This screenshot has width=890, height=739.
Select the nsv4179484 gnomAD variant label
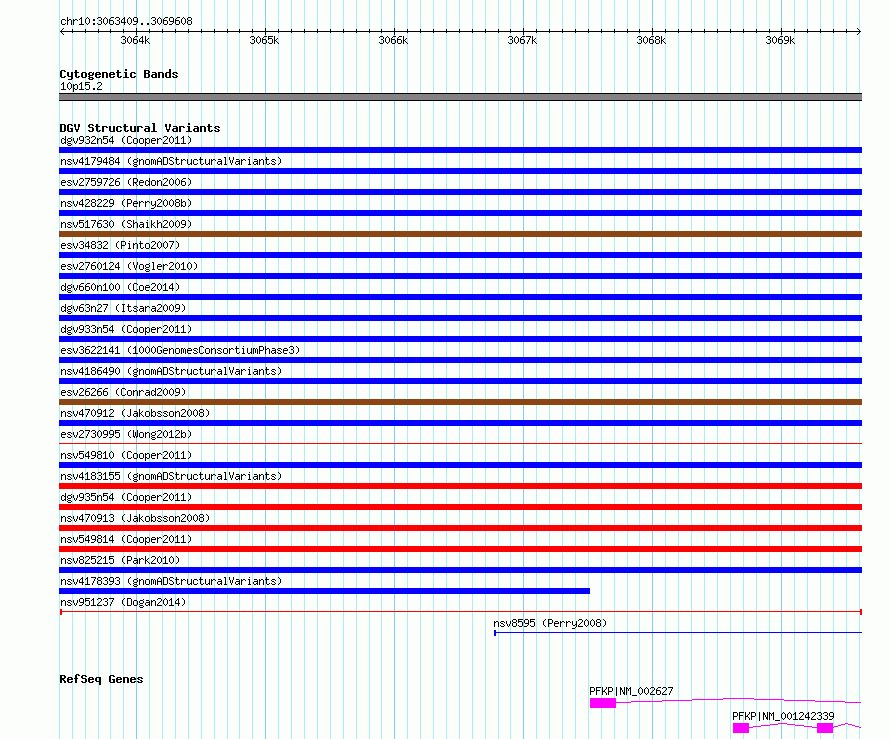171,161
